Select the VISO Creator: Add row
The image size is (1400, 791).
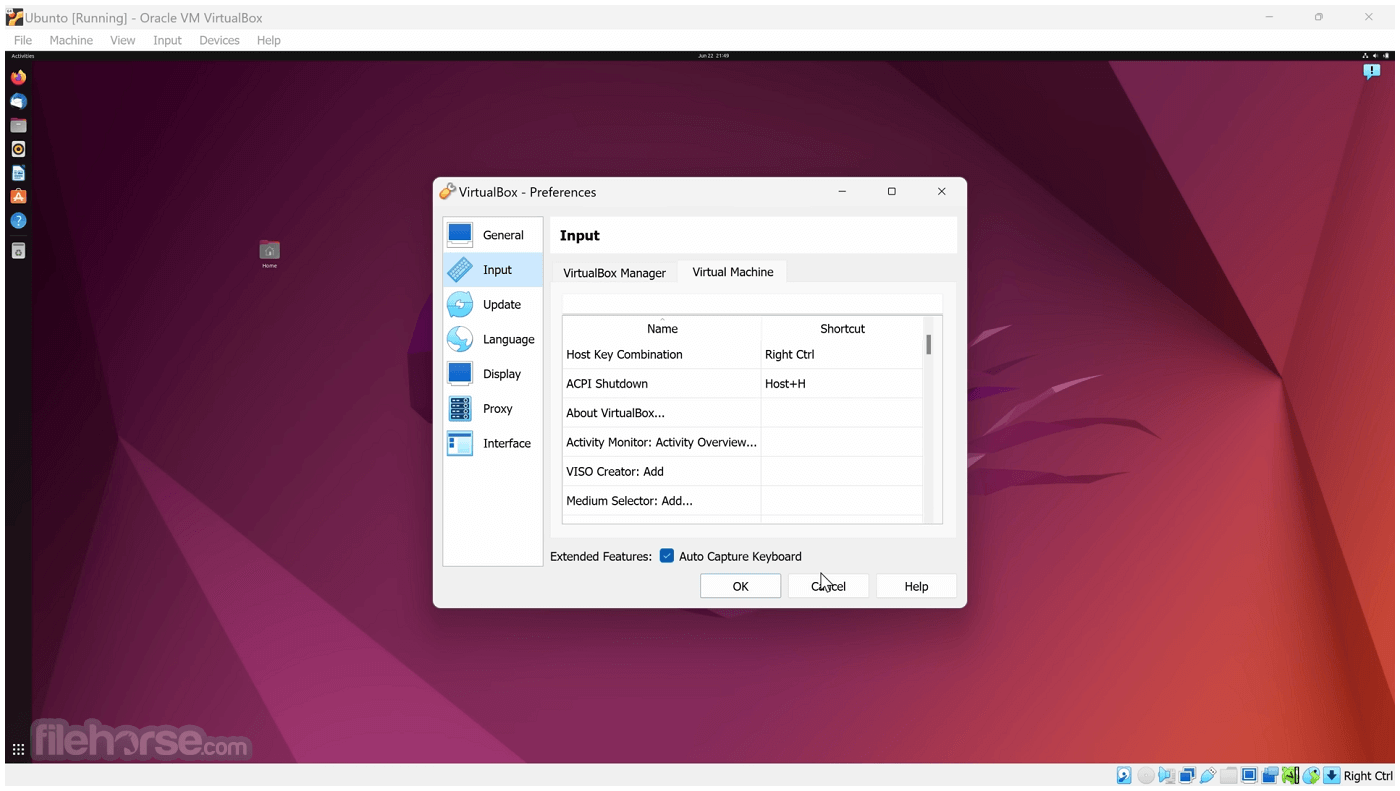[742, 471]
